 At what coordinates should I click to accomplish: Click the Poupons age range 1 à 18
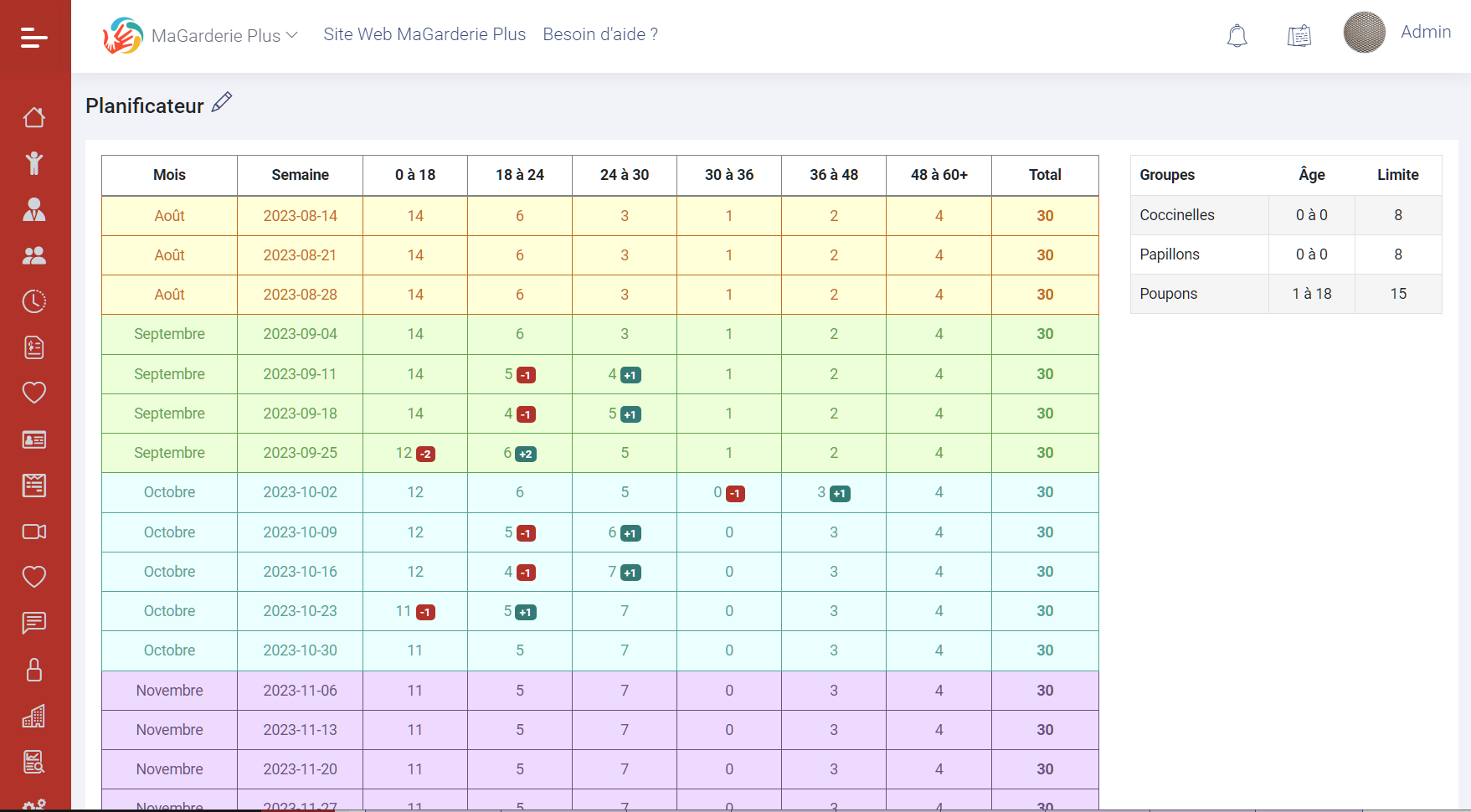point(1311,294)
